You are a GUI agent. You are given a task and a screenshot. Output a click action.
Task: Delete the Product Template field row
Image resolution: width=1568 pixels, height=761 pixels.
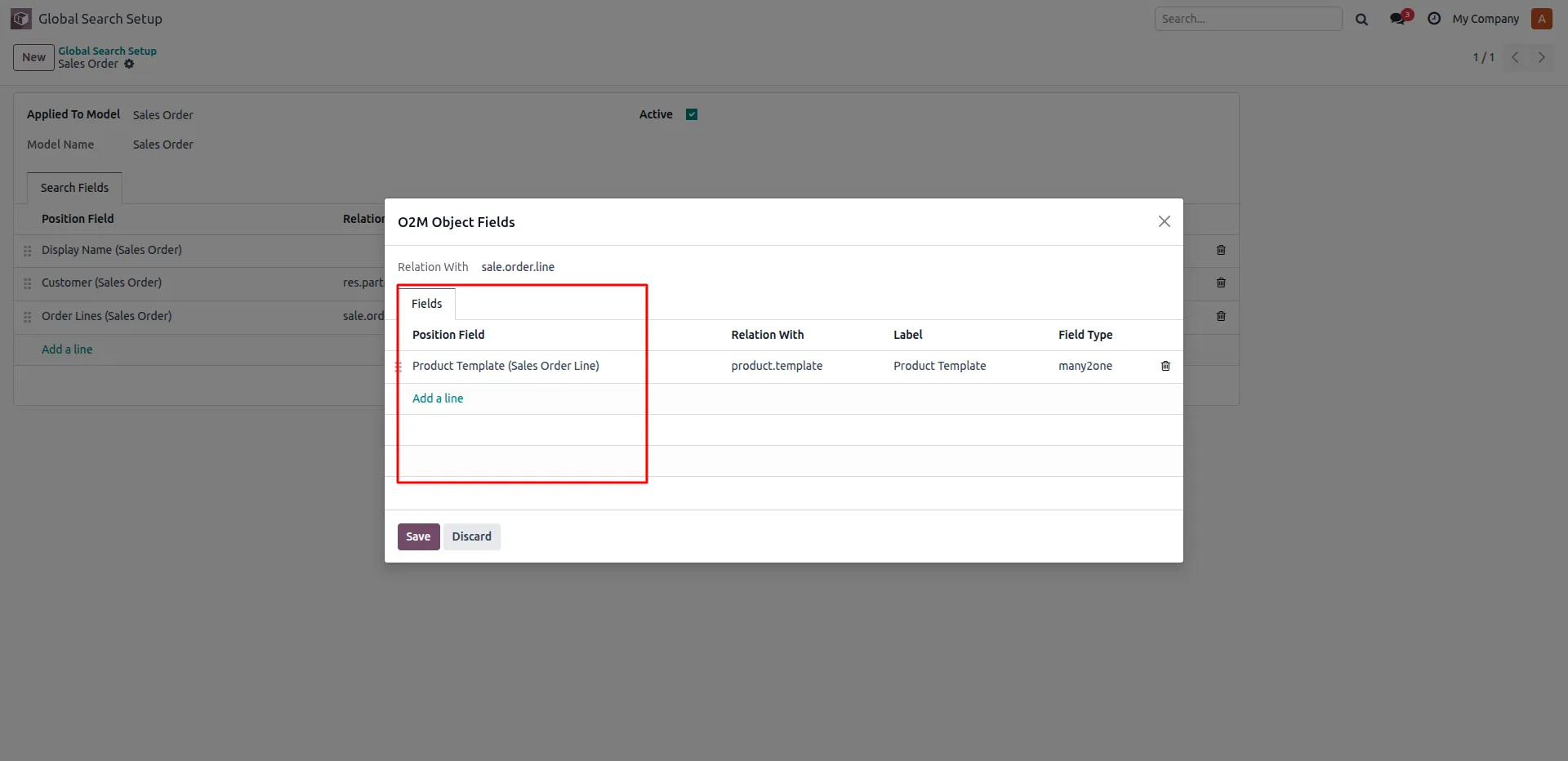tap(1165, 366)
